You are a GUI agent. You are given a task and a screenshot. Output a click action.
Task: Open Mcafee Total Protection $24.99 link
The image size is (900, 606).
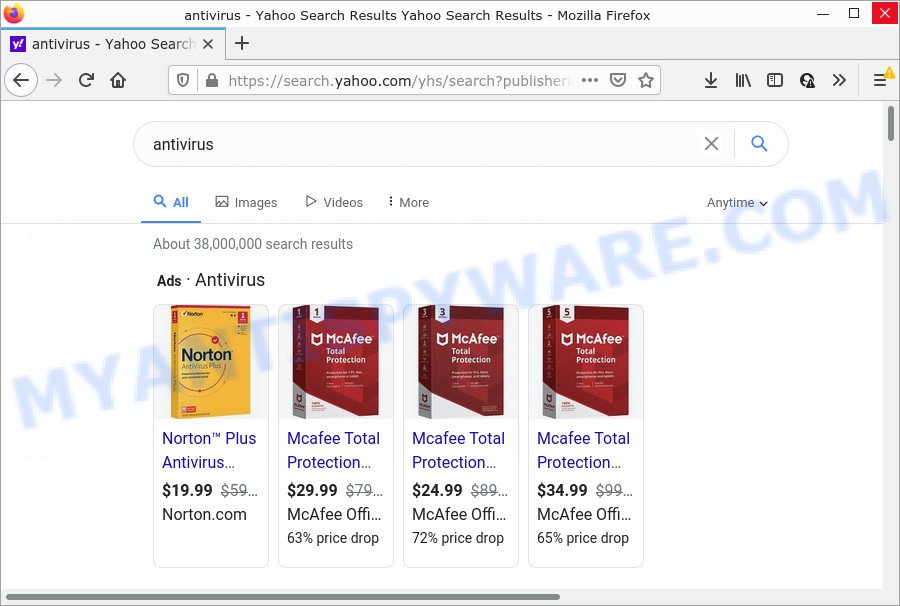459,450
